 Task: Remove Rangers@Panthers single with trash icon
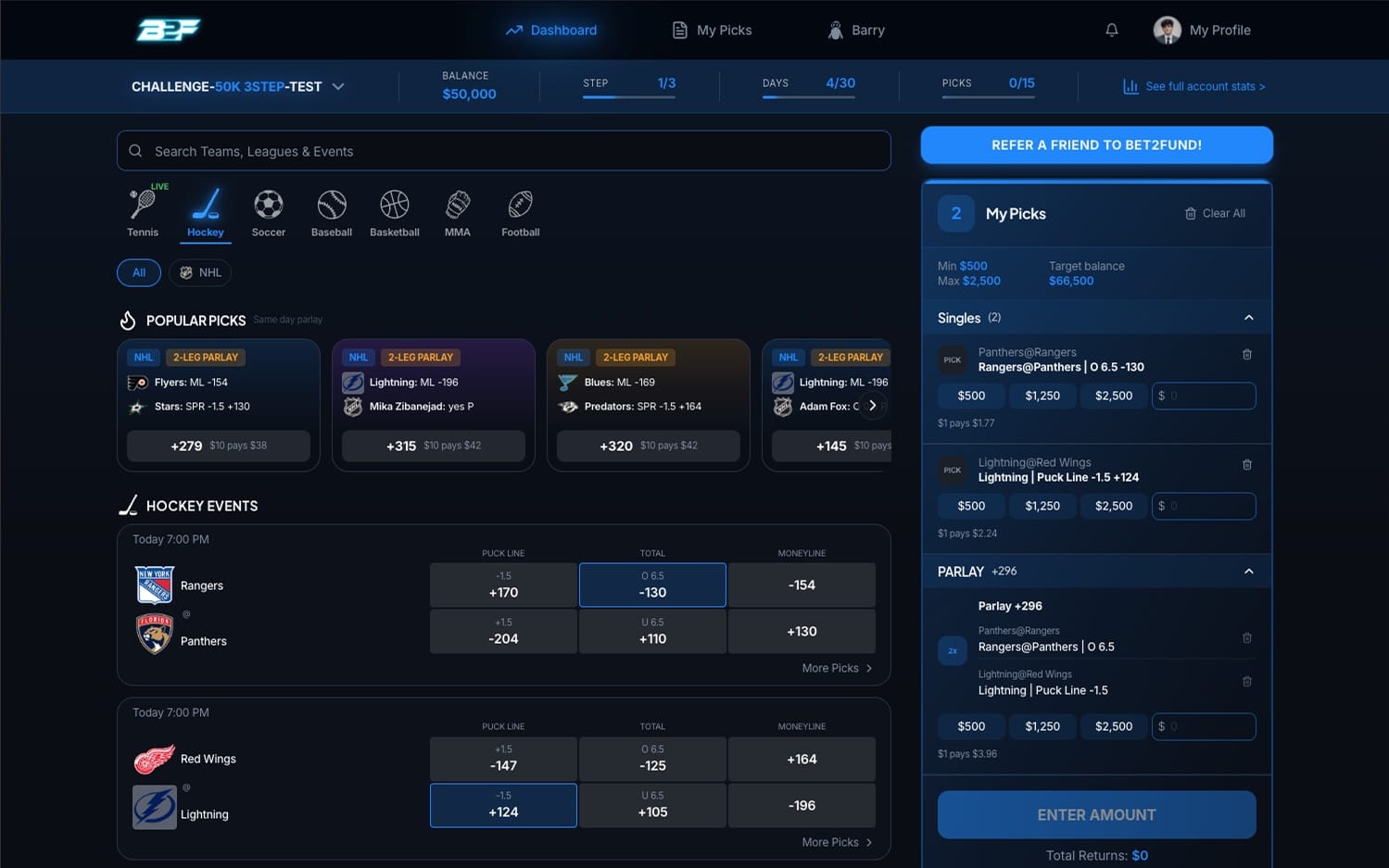tap(1247, 355)
